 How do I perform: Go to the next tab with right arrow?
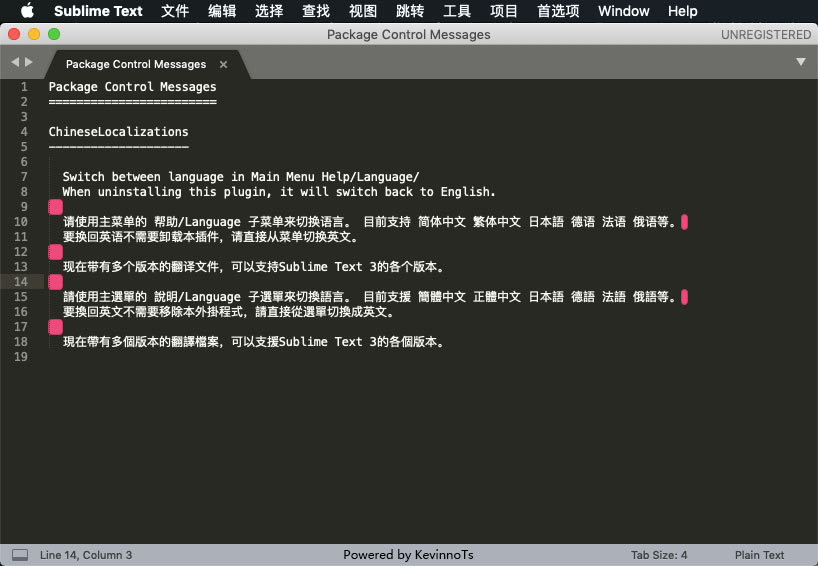[29, 62]
